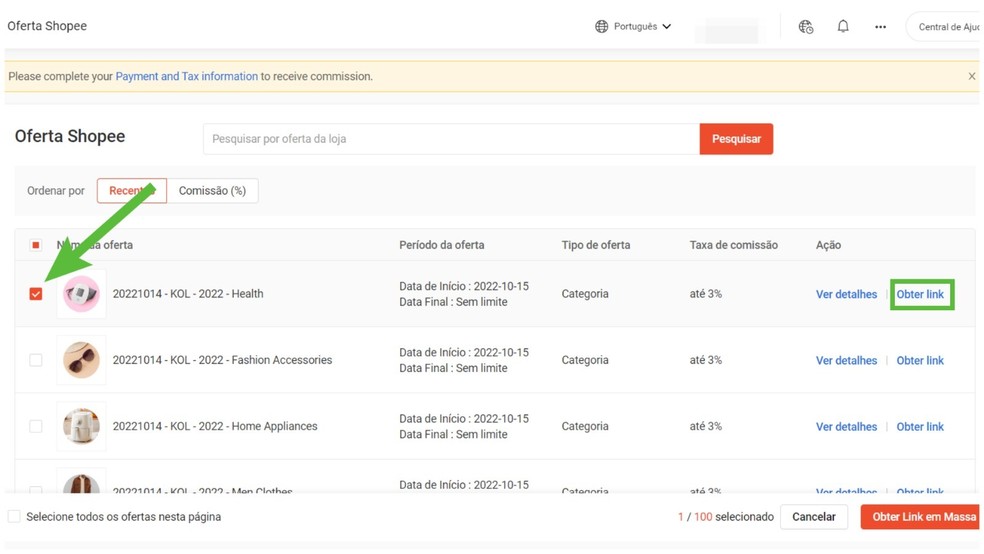Screen dimensions: 984x554
Task: Open Central de Ajuda
Action: point(944,27)
